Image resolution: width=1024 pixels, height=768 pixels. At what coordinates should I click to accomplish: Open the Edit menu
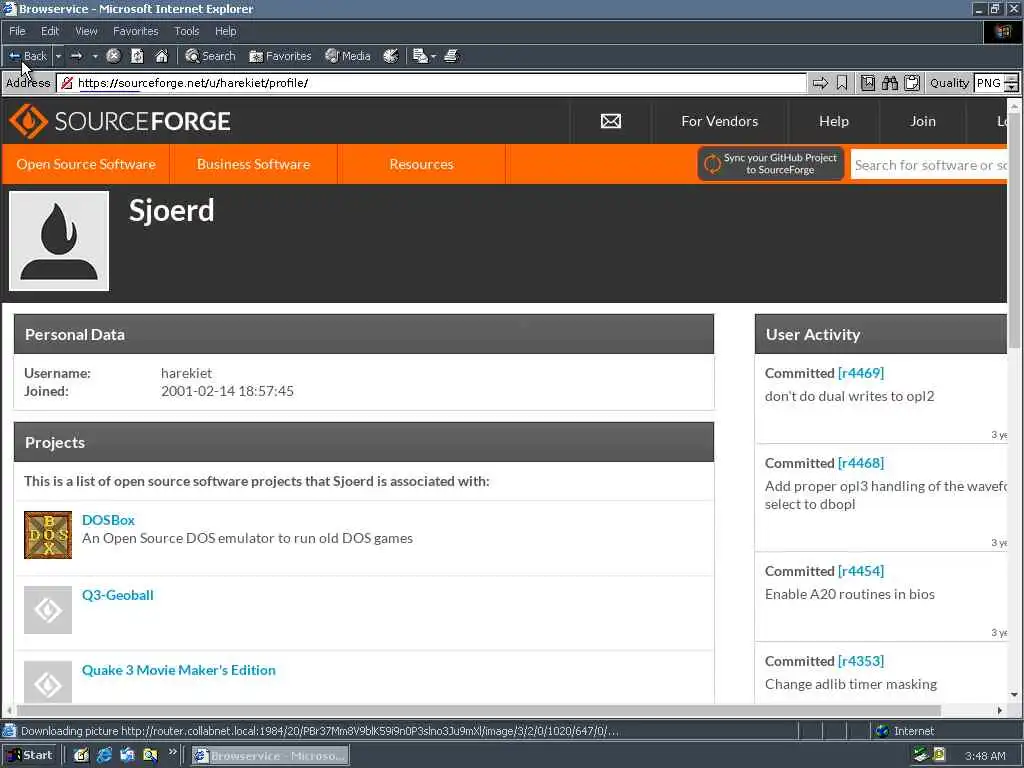coord(50,31)
